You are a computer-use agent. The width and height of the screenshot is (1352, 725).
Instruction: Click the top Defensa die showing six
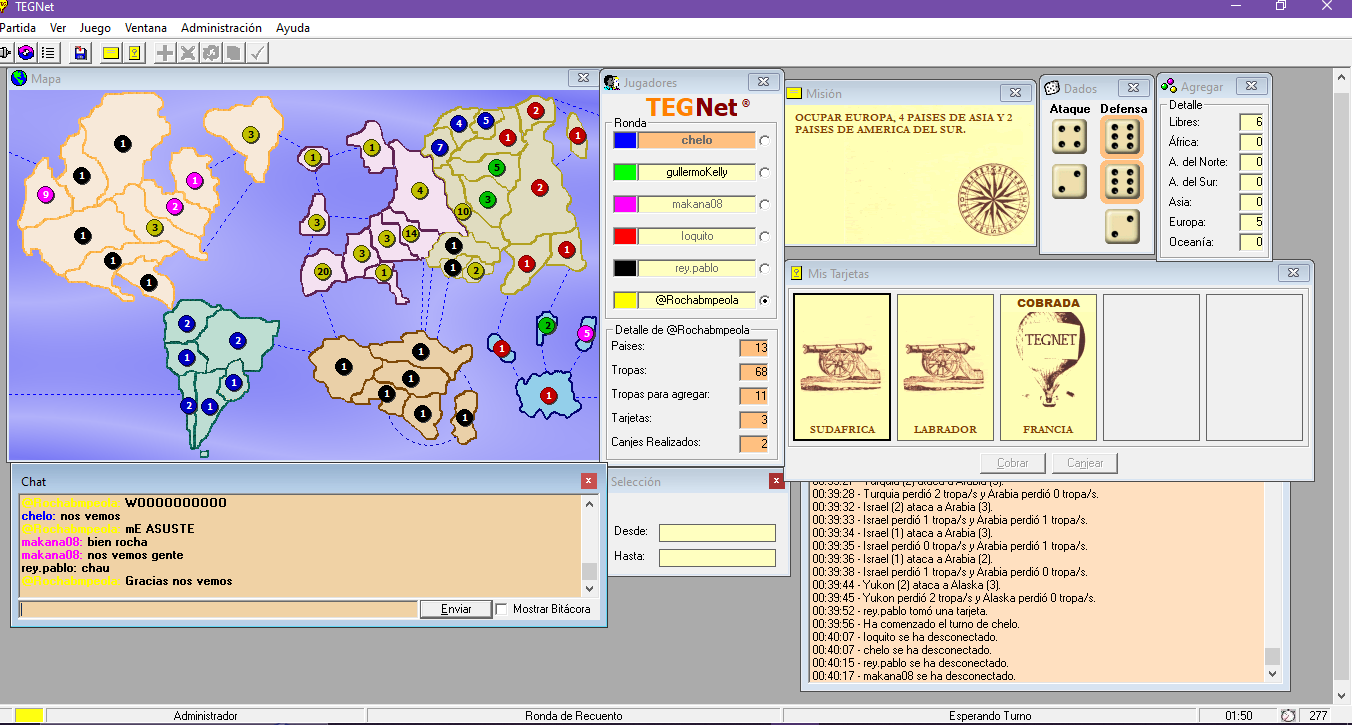pyautogui.click(x=1122, y=137)
